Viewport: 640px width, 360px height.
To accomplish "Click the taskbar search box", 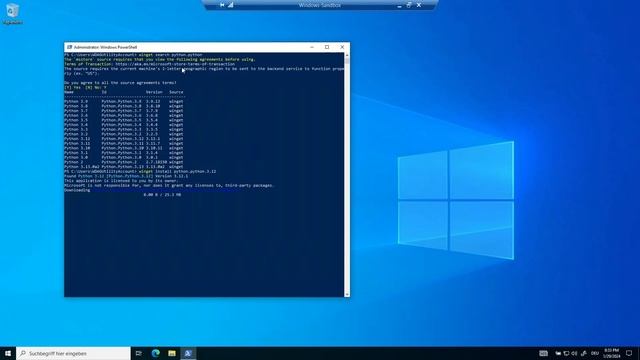I will 73,353.
